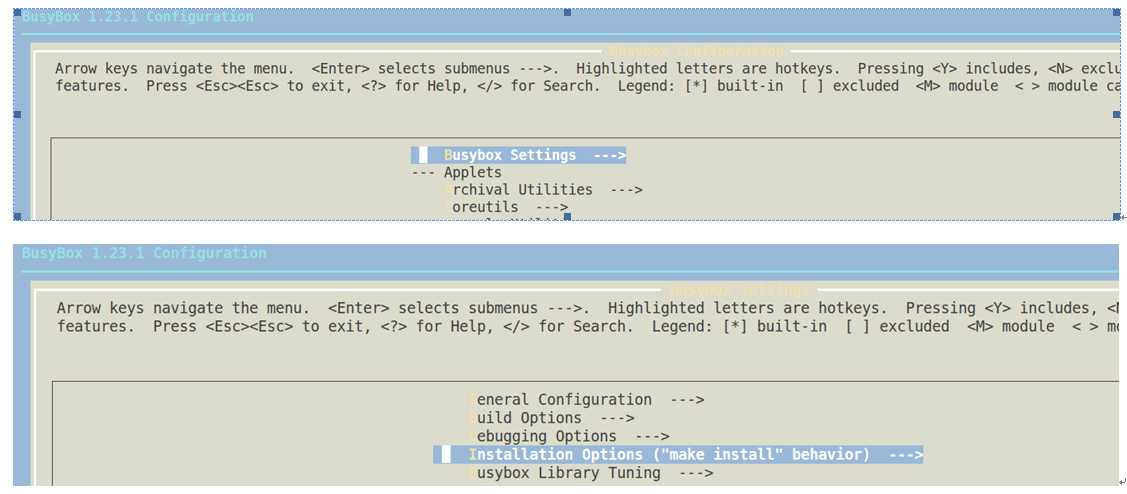
Task: Click the arrow after Installation Options
Action: coord(906,454)
